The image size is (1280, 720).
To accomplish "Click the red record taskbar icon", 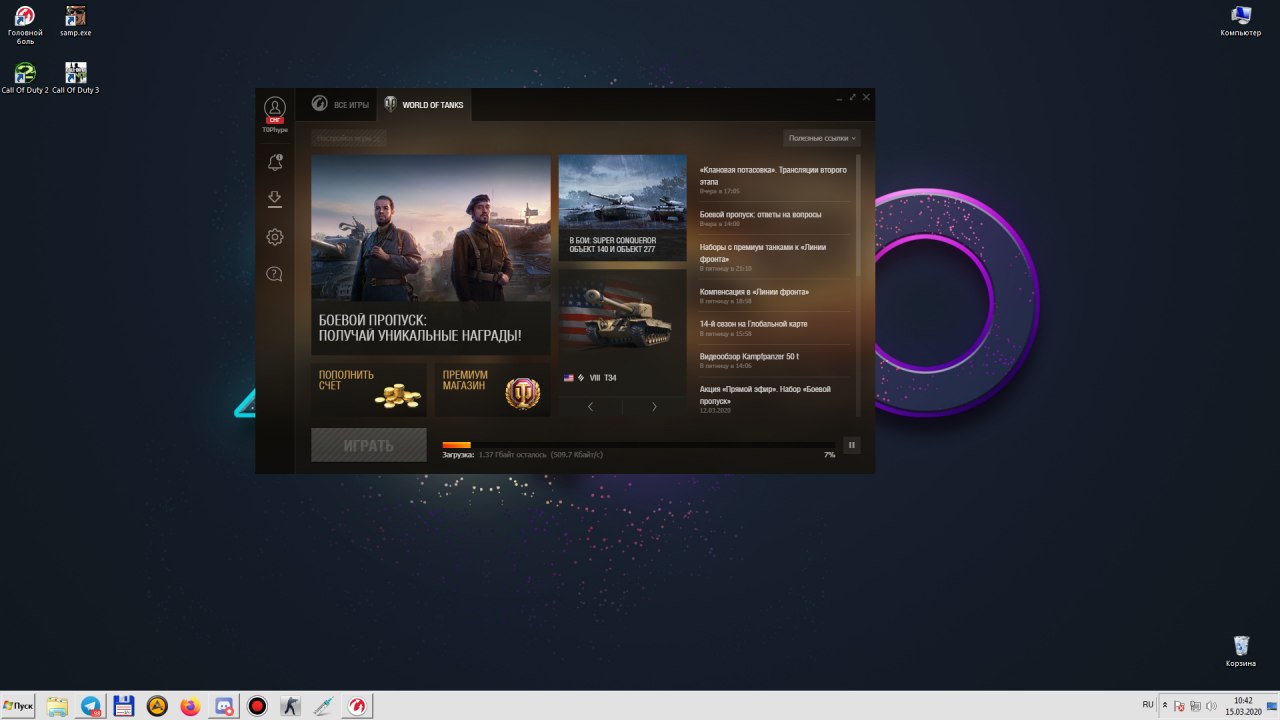I will coord(257,706).
